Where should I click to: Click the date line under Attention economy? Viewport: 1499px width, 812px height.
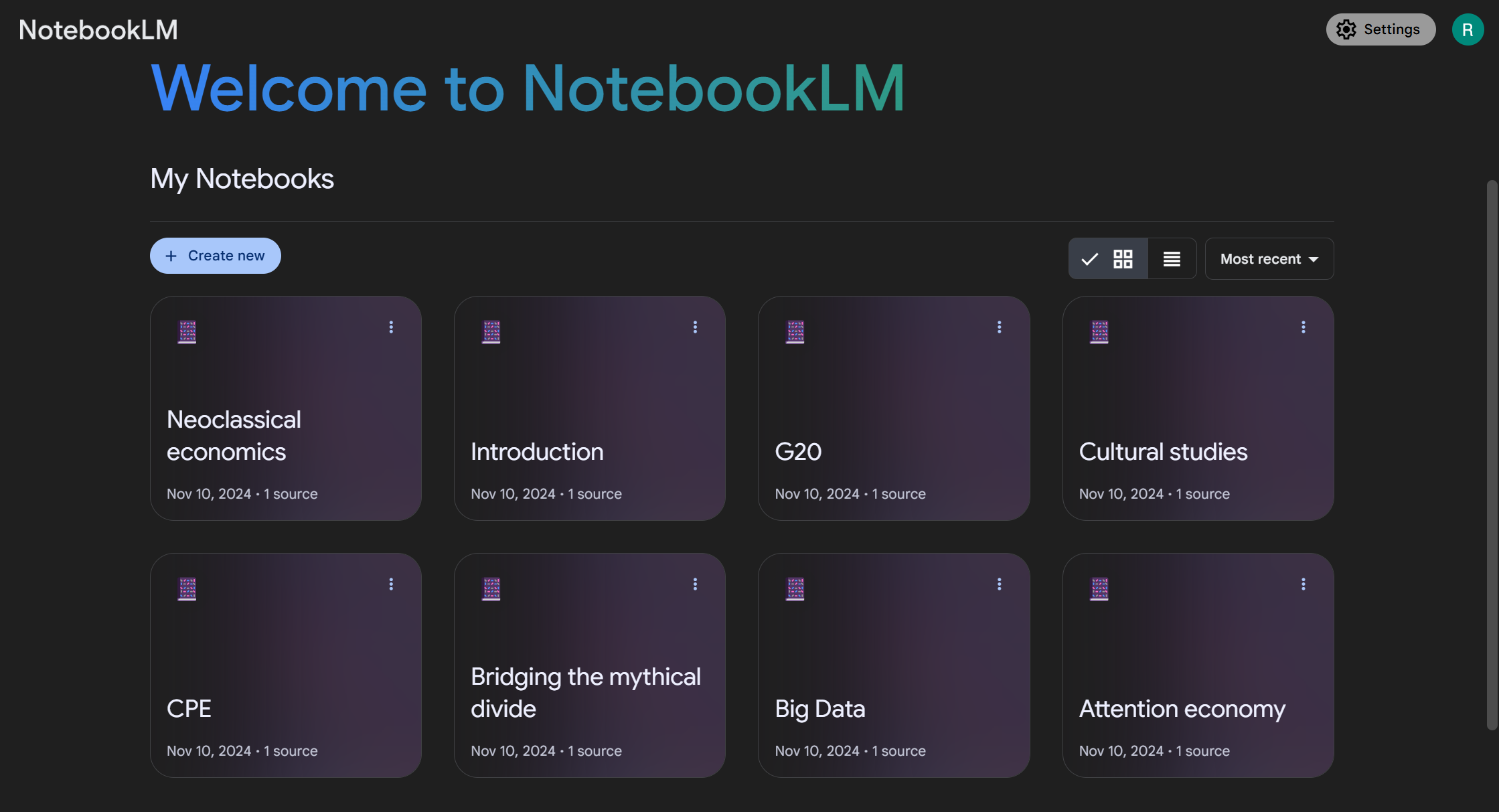[x=1154, y=751]
